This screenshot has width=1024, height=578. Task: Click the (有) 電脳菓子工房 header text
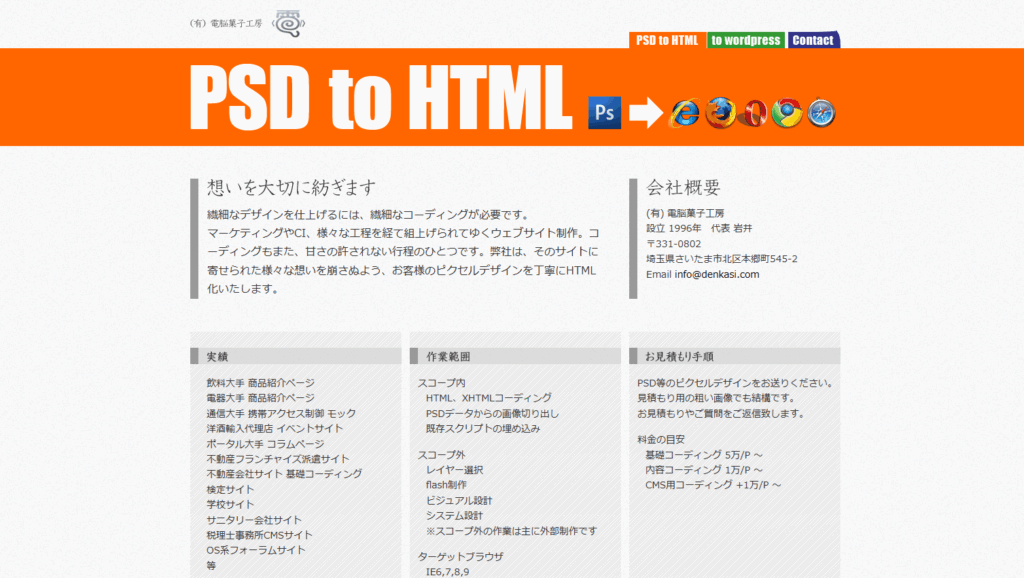point(226,24)
